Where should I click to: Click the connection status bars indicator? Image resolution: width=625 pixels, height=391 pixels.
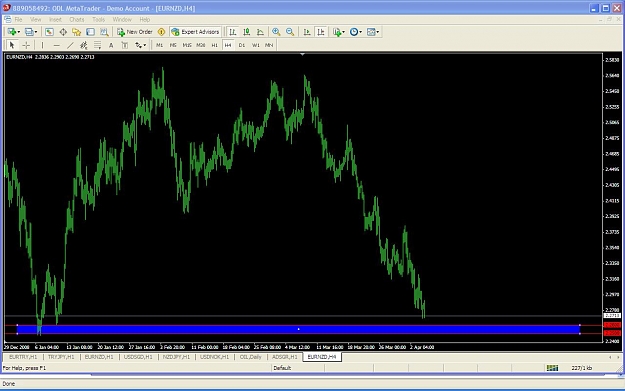click(x=552, y=368)
